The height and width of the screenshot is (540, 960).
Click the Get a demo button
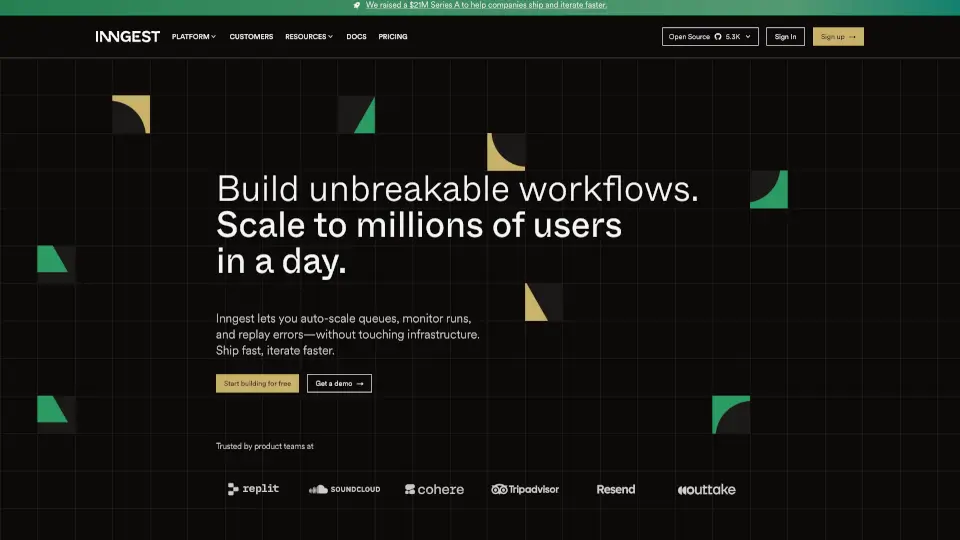click(x=339, y=383)
